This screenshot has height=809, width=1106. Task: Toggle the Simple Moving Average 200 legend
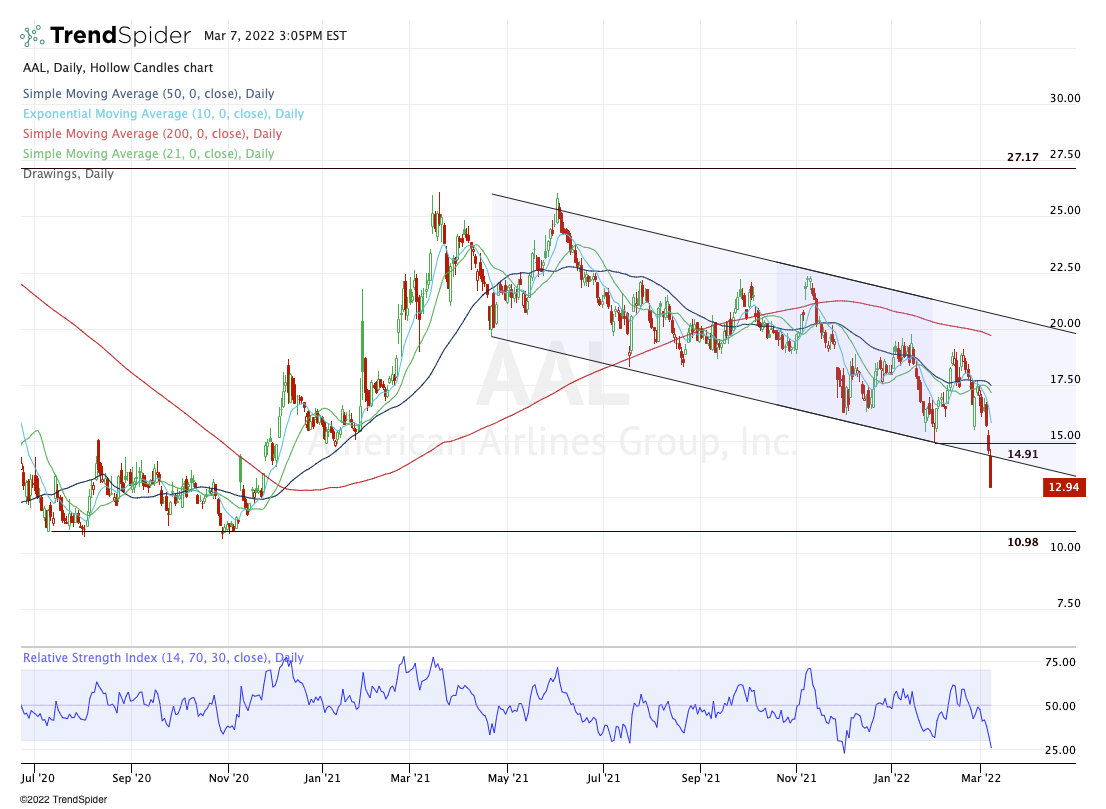click(152, 134)
